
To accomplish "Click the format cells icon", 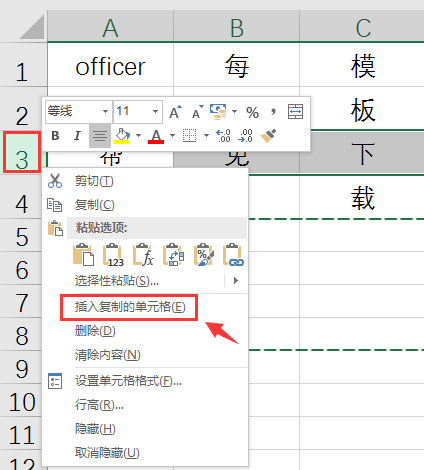I will click(55, 381).
